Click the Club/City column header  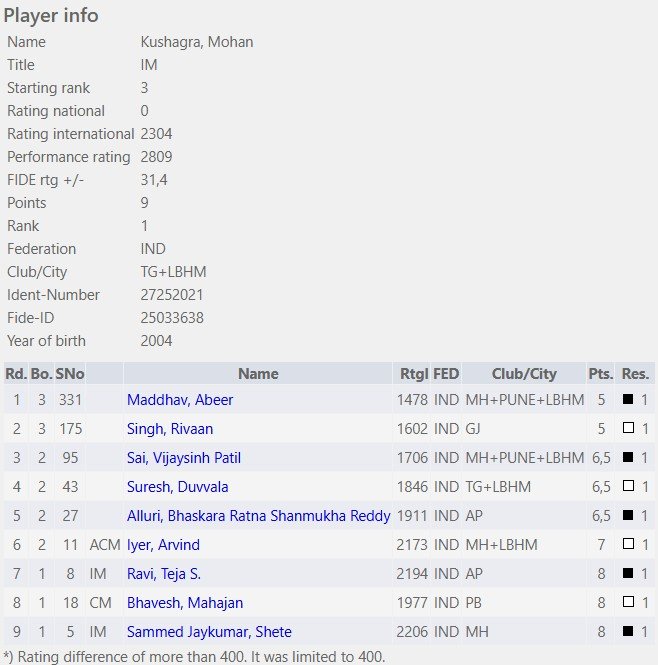(x=524, y=374)
